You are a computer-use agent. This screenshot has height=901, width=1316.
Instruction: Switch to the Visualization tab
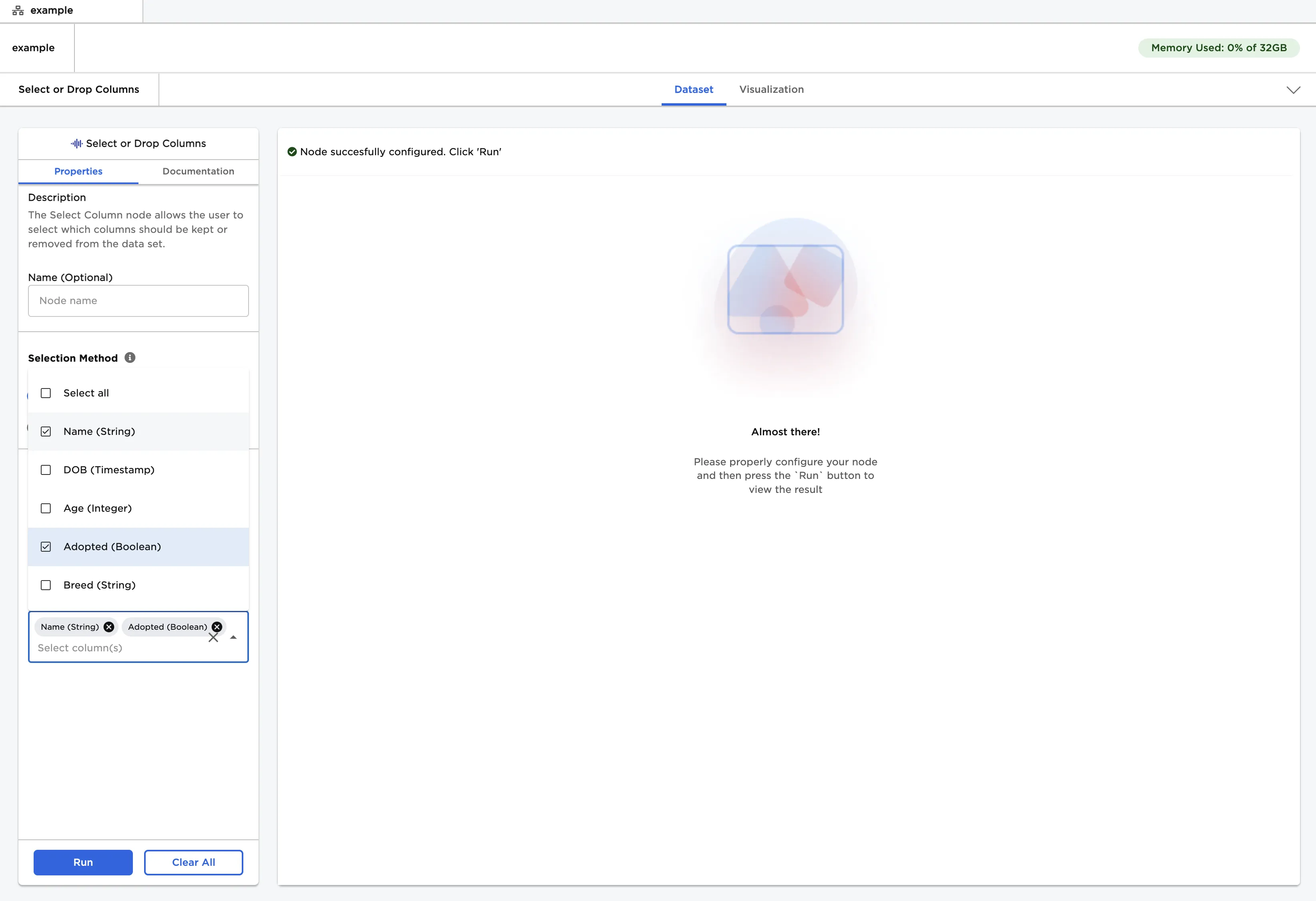point(771,90)
